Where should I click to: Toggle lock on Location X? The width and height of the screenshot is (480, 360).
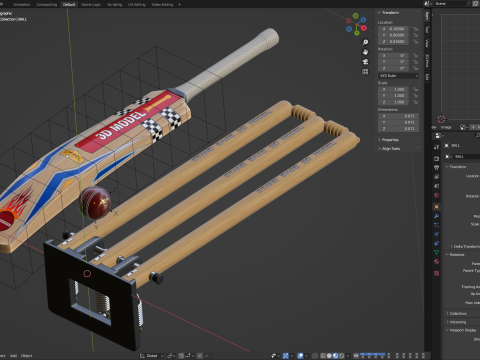coord(416,29)
